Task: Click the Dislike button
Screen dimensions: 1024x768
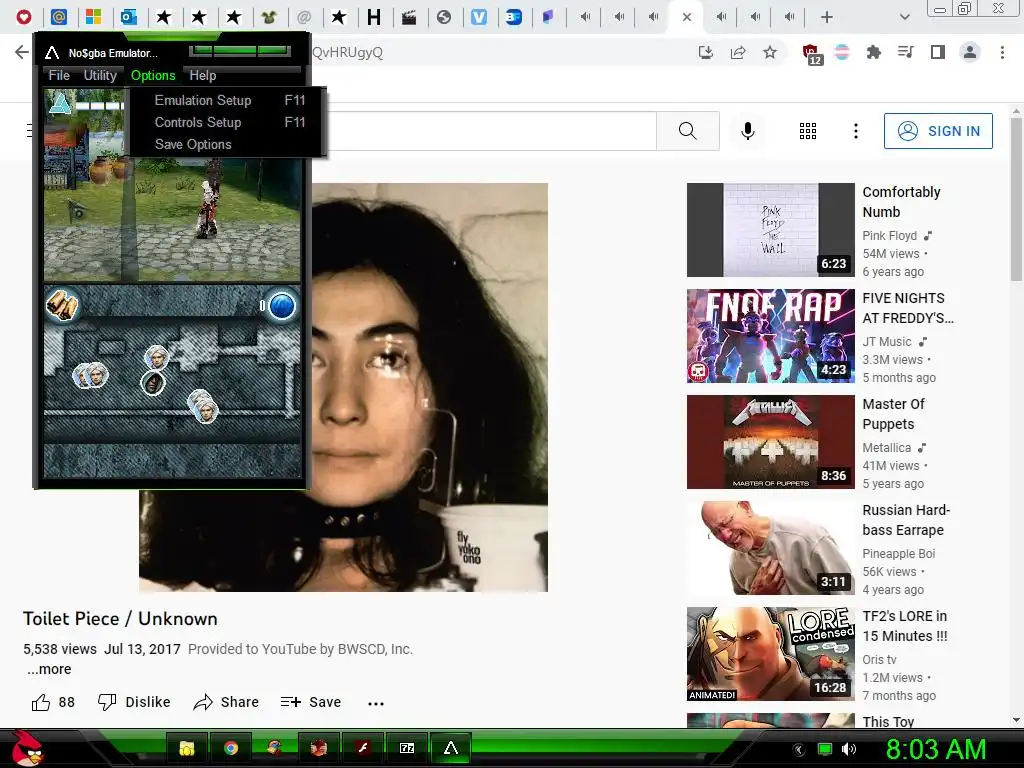Action: pos(134,702)
